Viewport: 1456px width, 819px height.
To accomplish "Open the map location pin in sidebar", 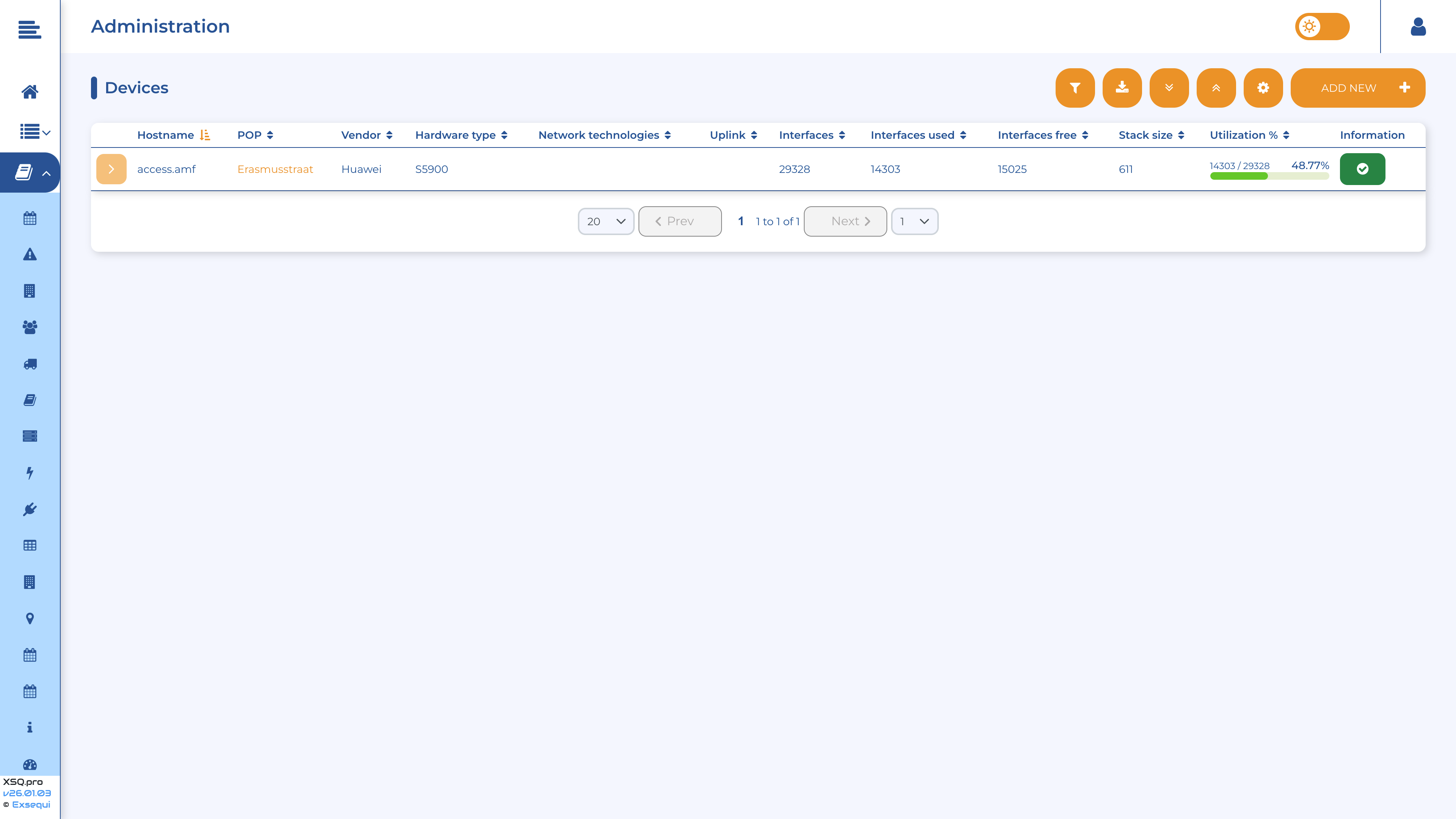I will (x=30, y=618).
